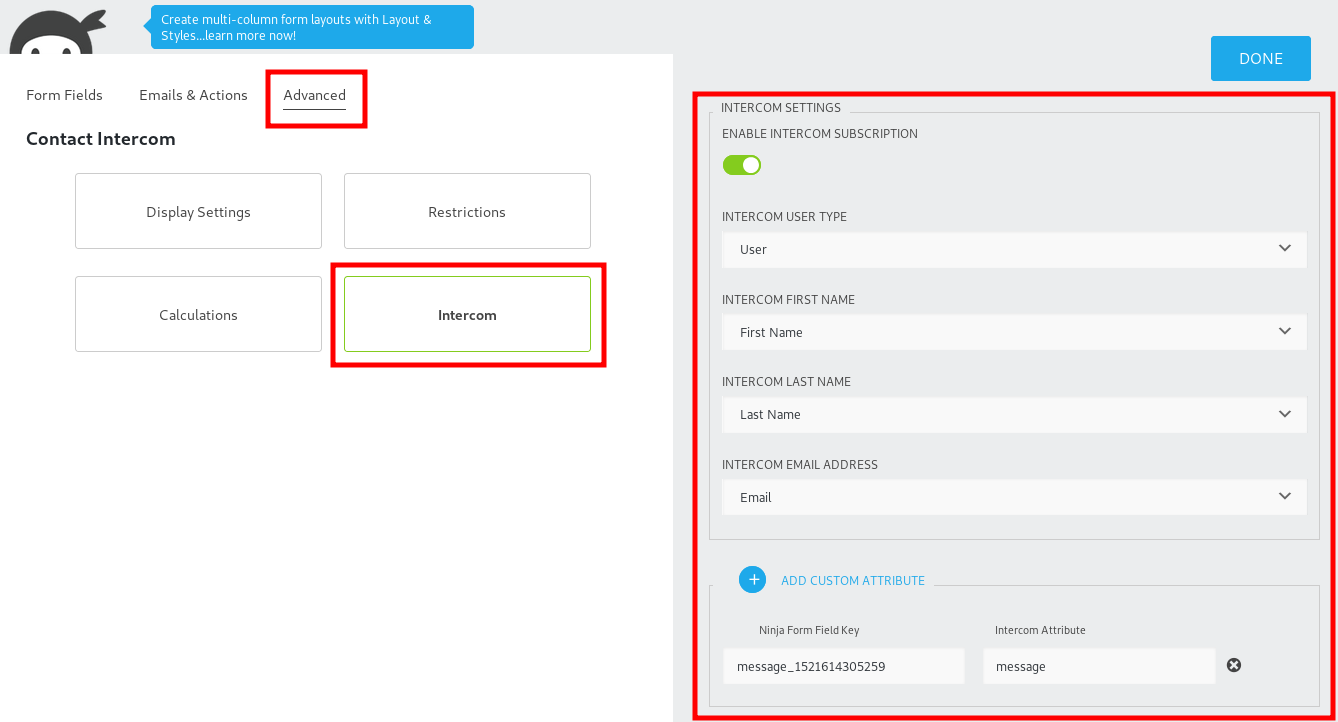1338x722 pixels.
Task: Click the Enable Intercom Subscription label
Action: click(x=820, y=133)
